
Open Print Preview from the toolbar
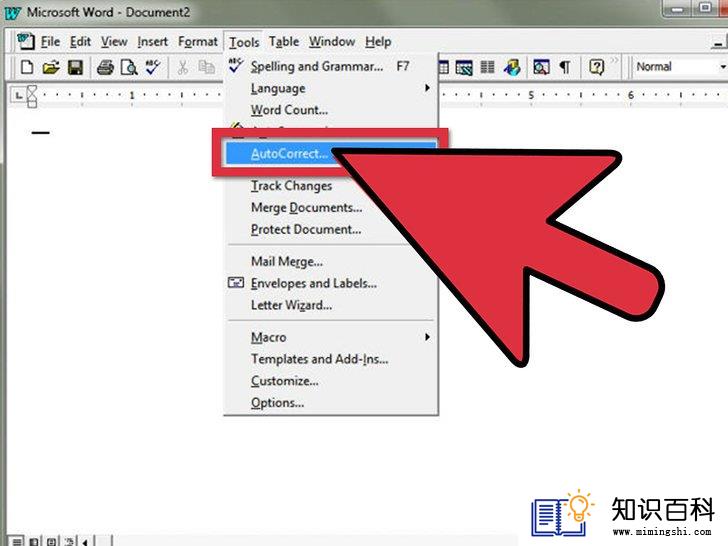129,67
